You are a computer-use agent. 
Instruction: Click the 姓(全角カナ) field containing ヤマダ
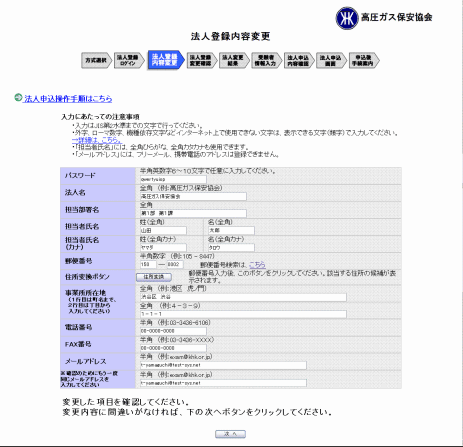click(x=163, y=247)
